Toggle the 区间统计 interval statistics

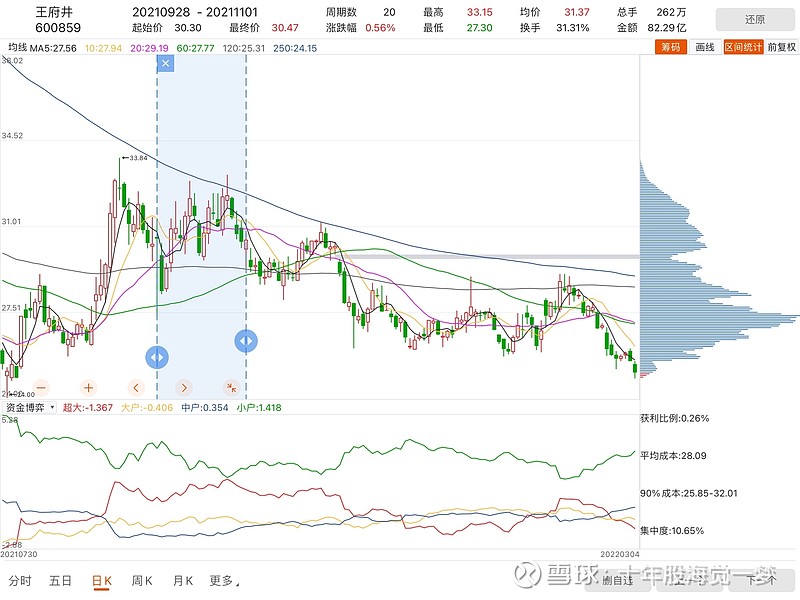742,47
